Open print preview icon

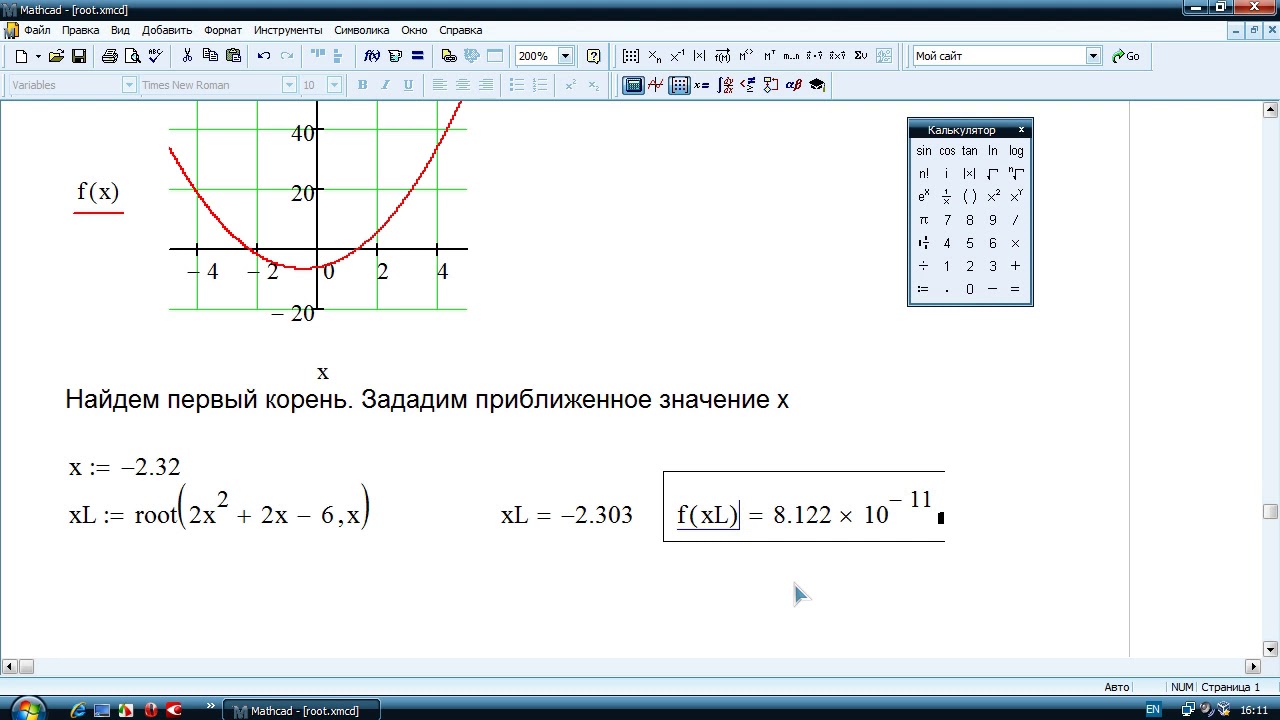[x=132, y=56]
